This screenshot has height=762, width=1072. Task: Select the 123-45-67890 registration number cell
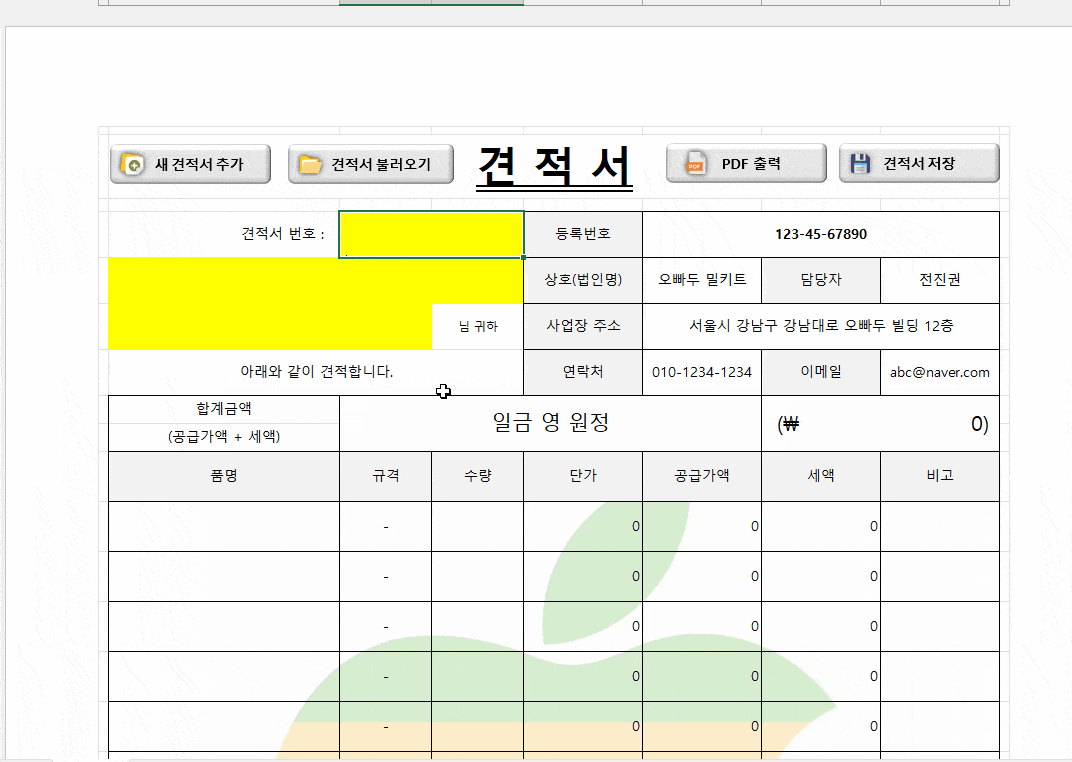coord(821,234)
